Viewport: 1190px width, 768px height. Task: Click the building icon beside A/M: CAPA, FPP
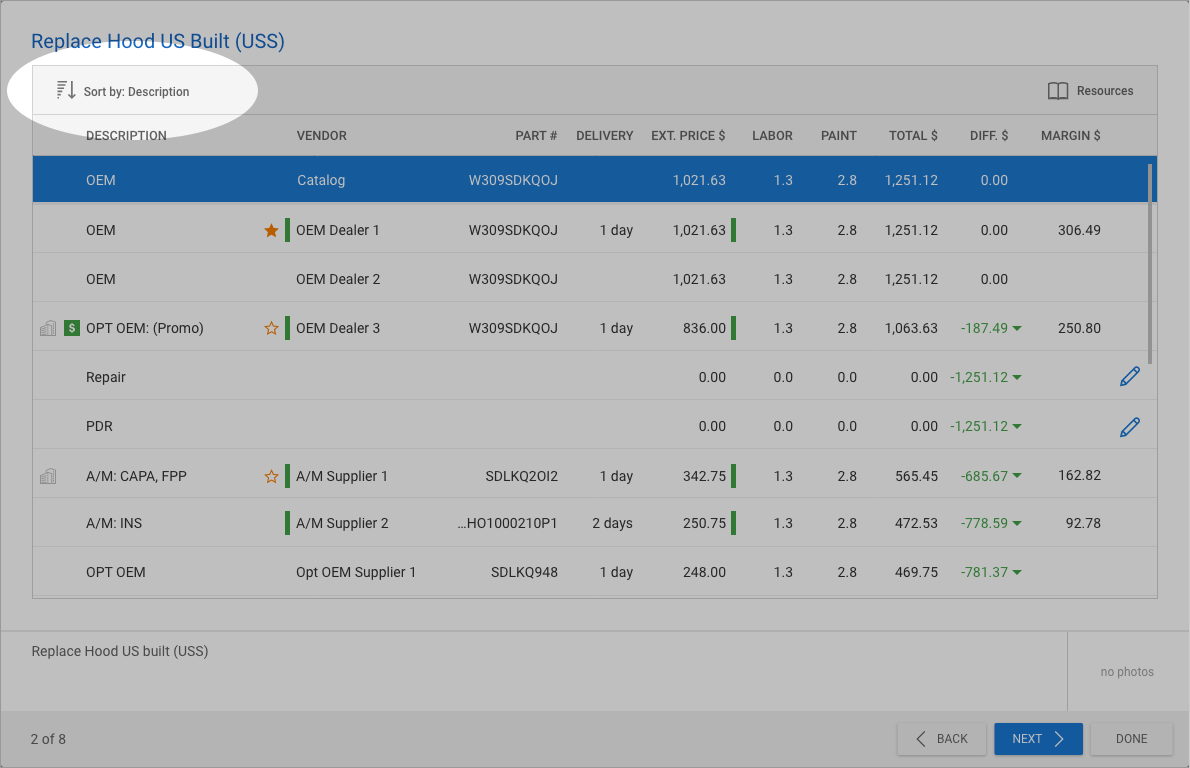47,477
